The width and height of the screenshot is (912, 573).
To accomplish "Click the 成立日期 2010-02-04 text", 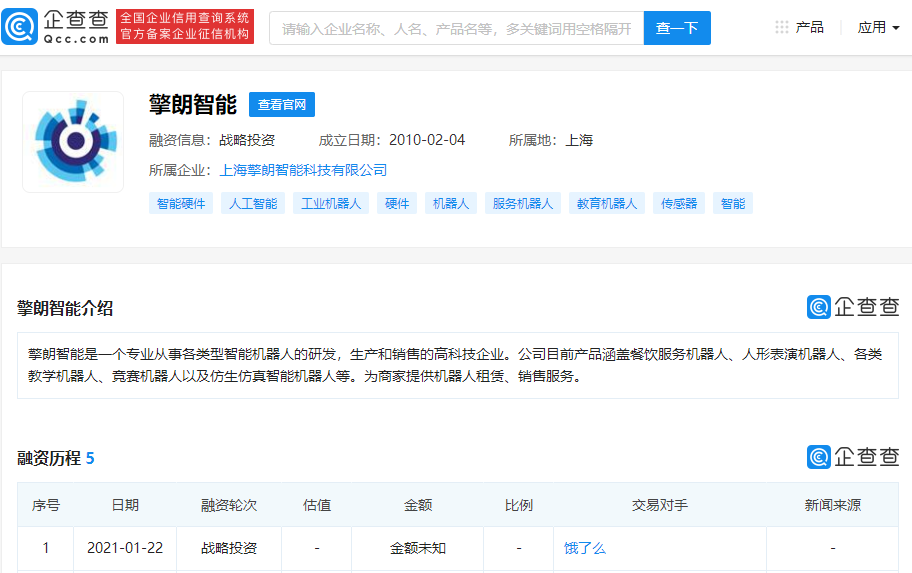I will (391, 140).
